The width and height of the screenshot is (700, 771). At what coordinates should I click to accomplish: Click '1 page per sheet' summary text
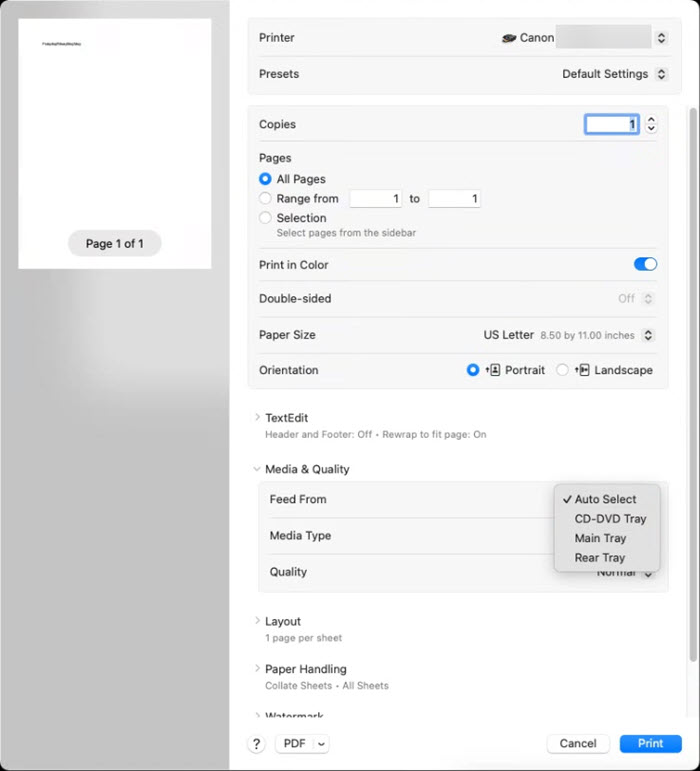303,638
